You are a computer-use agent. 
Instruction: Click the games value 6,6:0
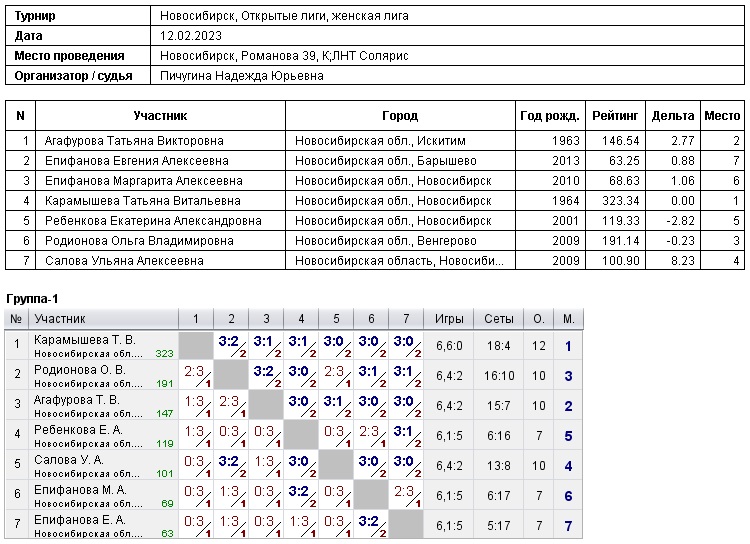click(450, 346)
